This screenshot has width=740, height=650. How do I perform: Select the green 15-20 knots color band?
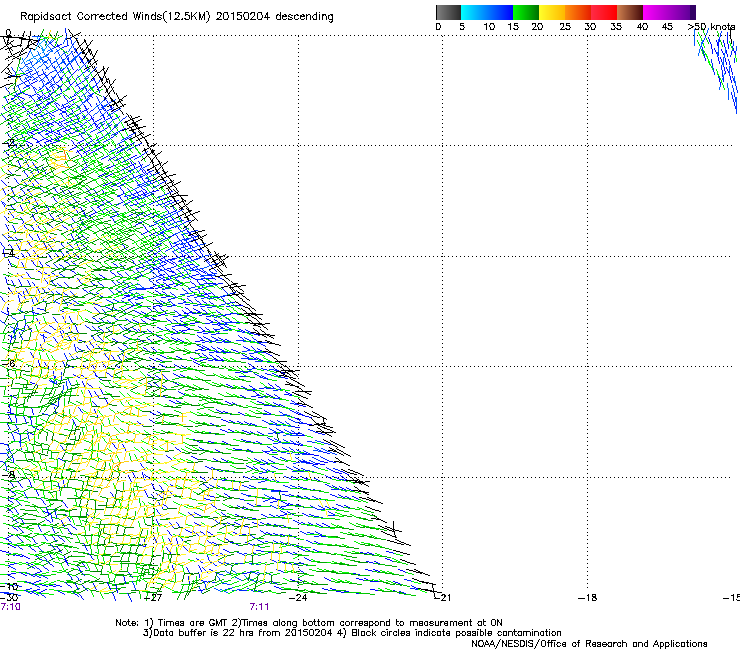pyautogui.click(x=526, y=12)
